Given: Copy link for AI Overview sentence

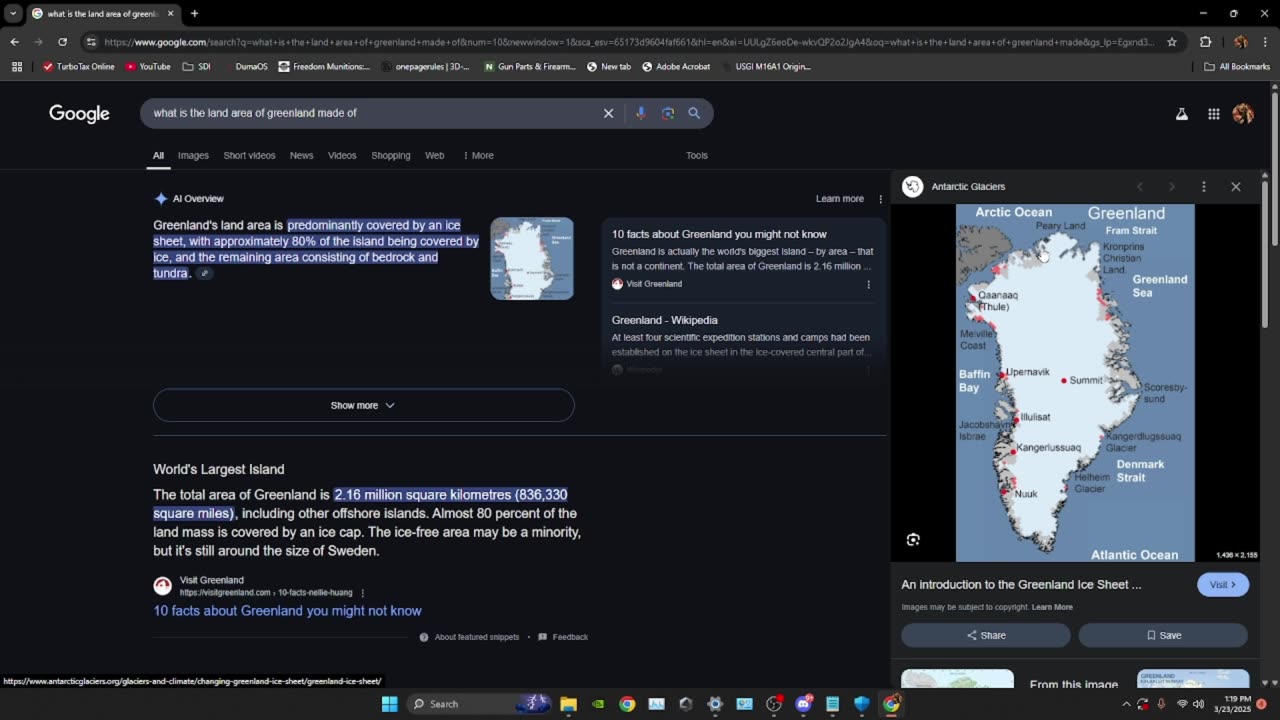Looking at the screenshot, I should pyautogui.click(x=204, y=274).
